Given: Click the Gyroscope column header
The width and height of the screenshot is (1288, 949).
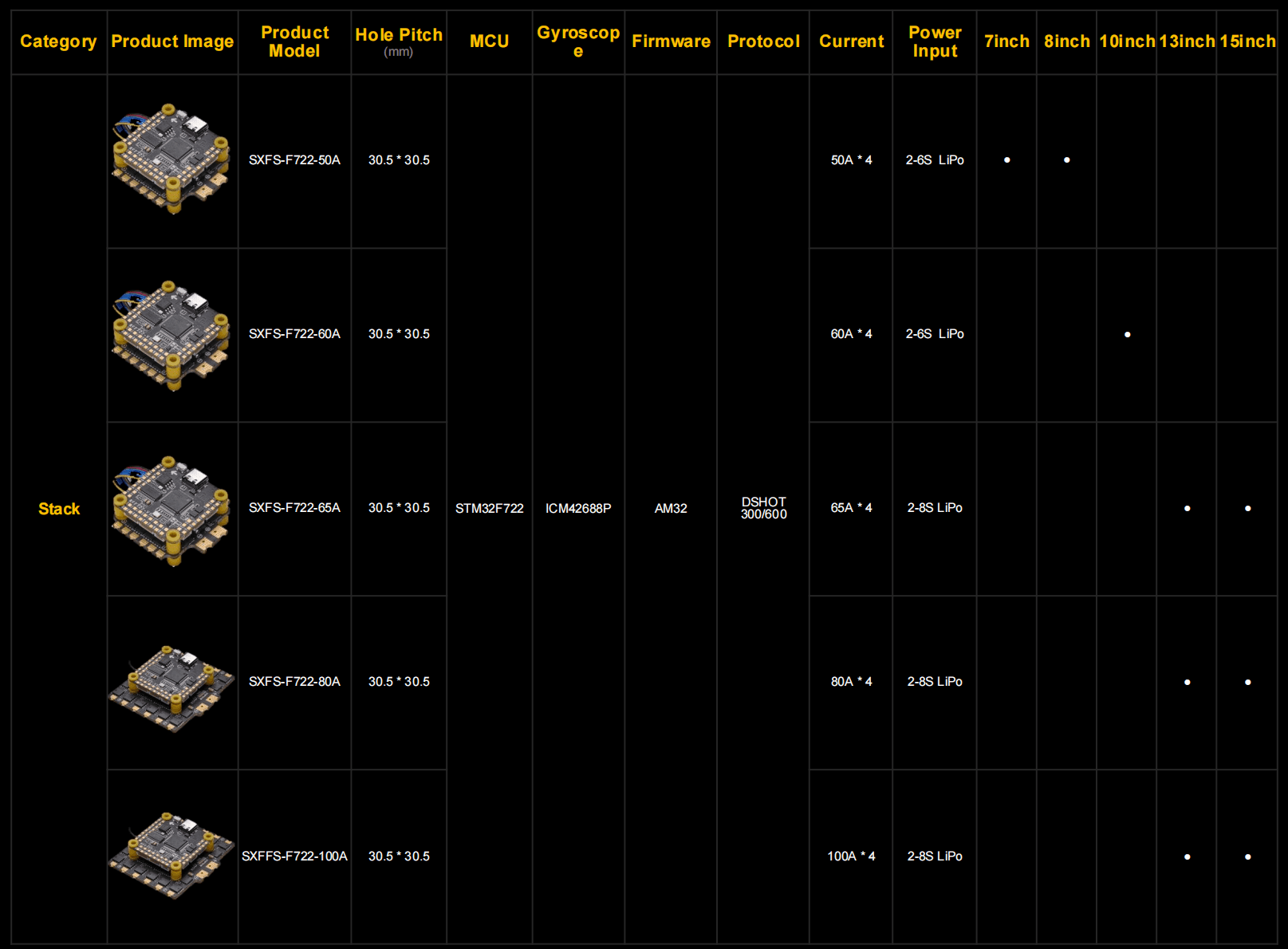Looking at the screenshot, I should click(578, 41).
